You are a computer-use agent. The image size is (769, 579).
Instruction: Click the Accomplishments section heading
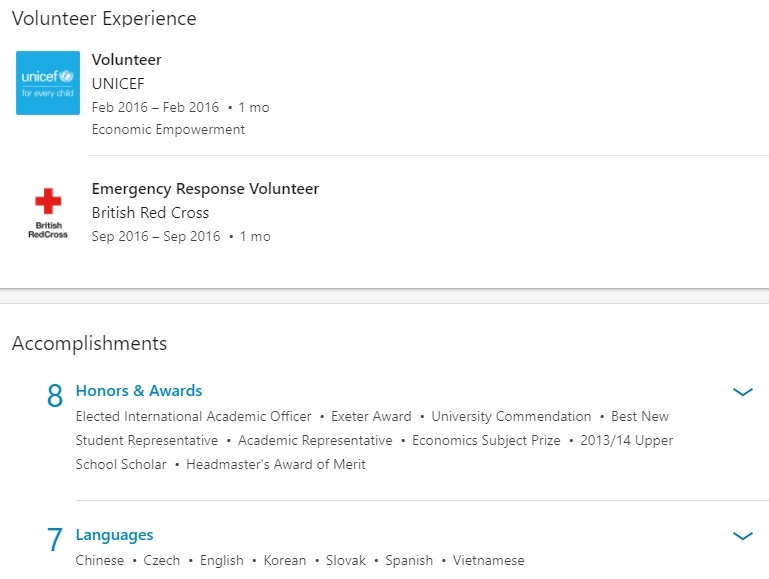coord(89,344)
